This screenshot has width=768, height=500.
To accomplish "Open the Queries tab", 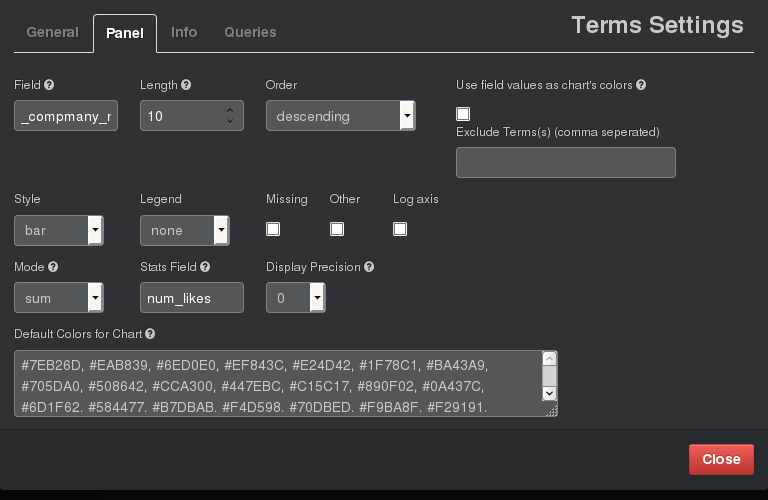I will [x=250, y=32].
